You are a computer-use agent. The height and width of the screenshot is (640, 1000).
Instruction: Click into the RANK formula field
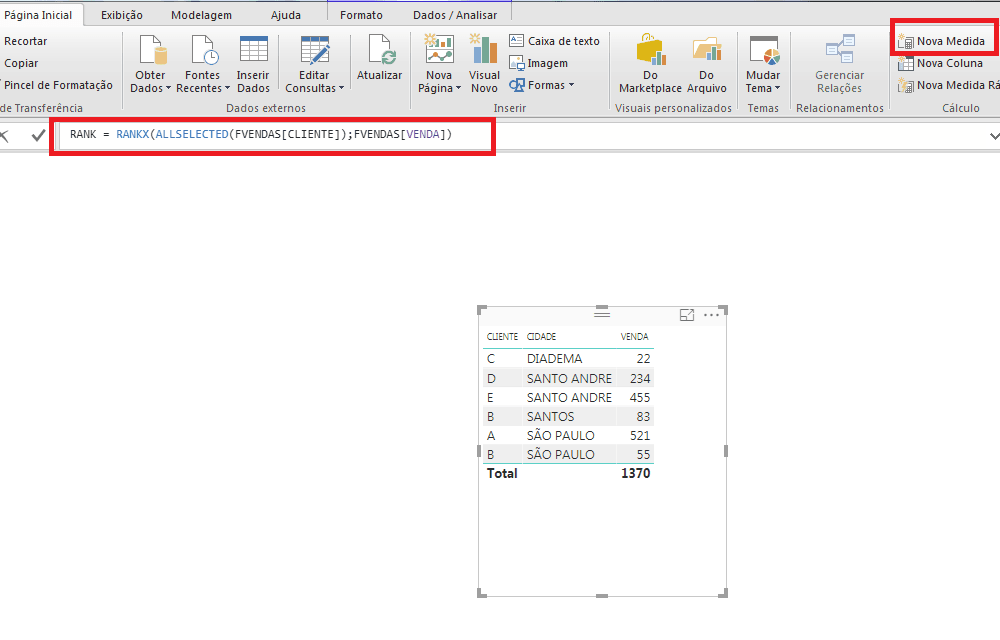click(x=273, y=135)
